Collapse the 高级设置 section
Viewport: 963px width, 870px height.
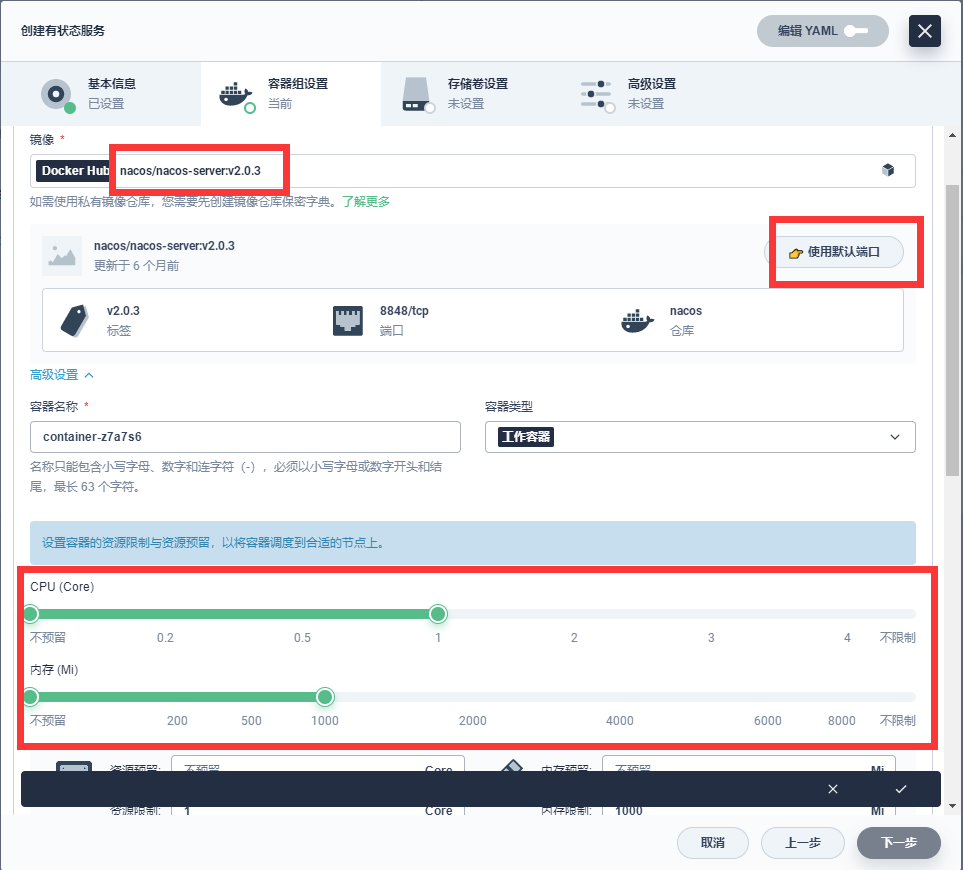click(x=62, y=375)
